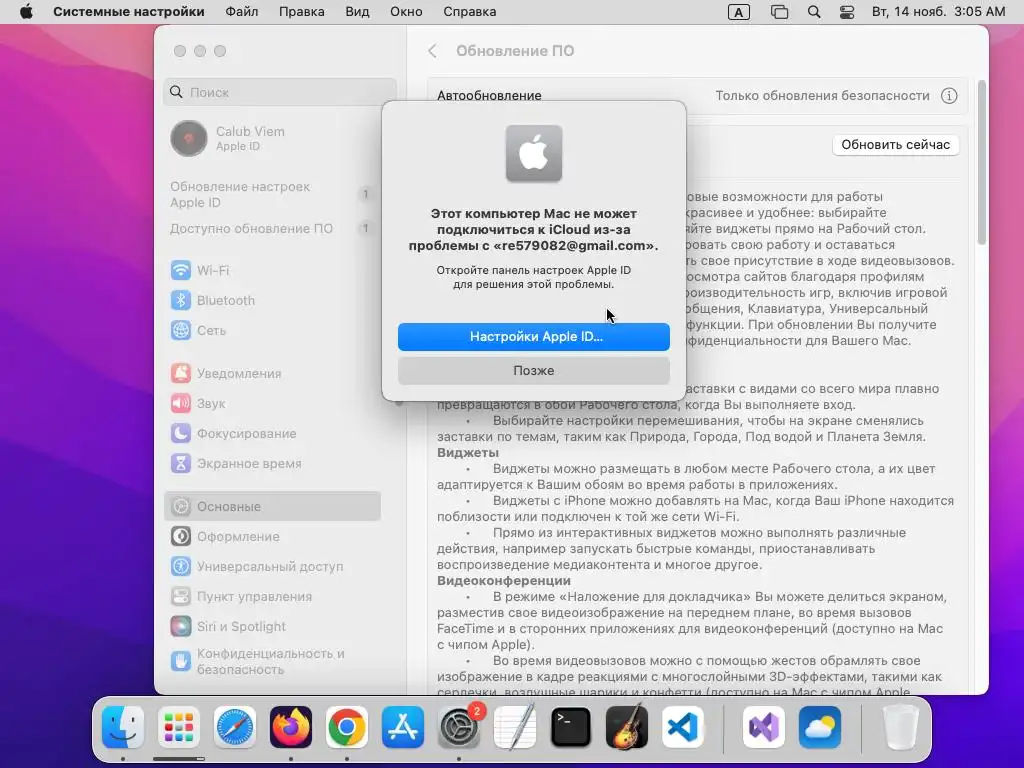1024x768 pixels.
Task: Click the date and time in menu bar
Action: click(x=938, y=12)
